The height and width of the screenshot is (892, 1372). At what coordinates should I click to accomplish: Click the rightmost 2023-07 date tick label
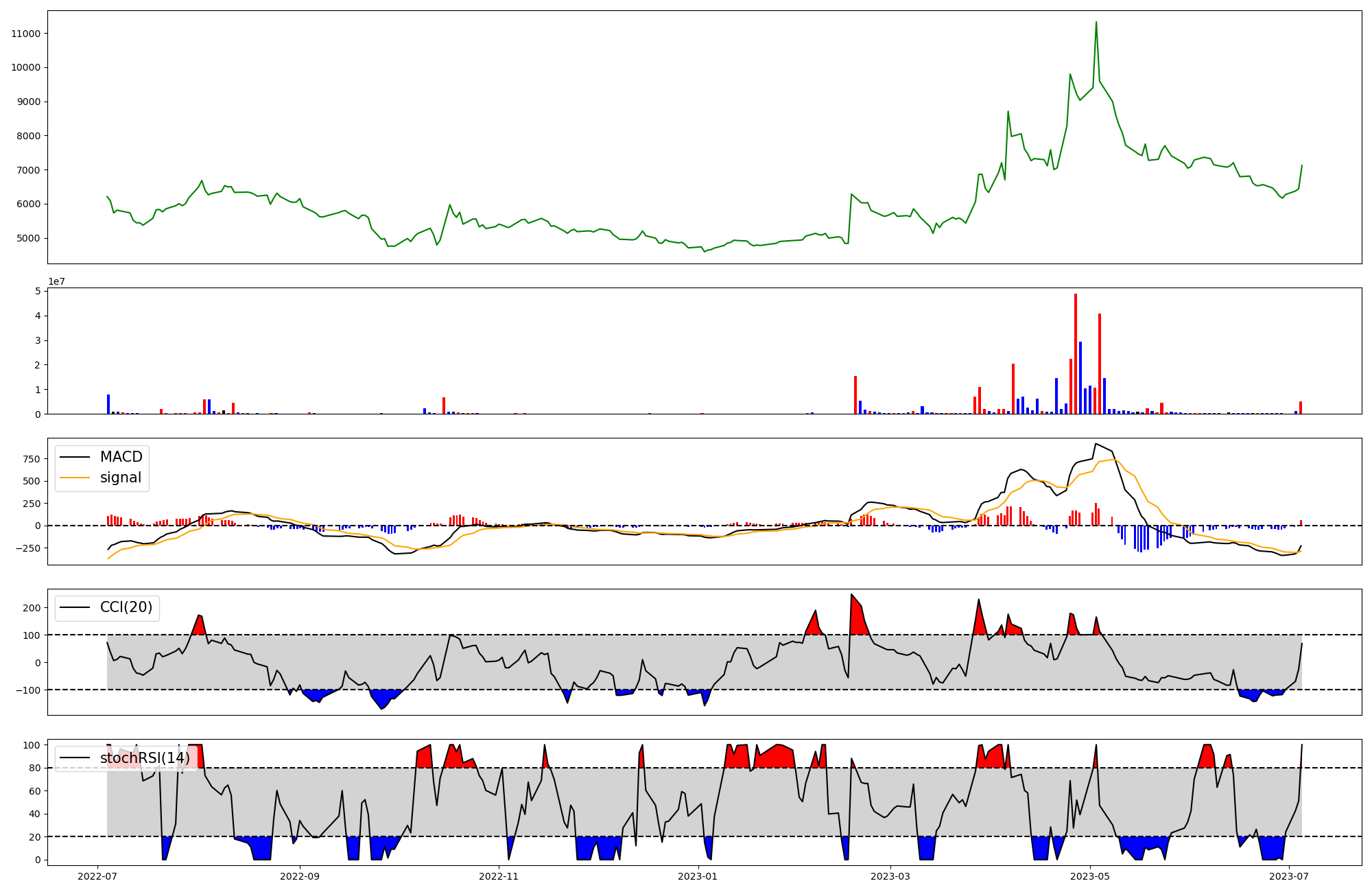pos(1289,876)
